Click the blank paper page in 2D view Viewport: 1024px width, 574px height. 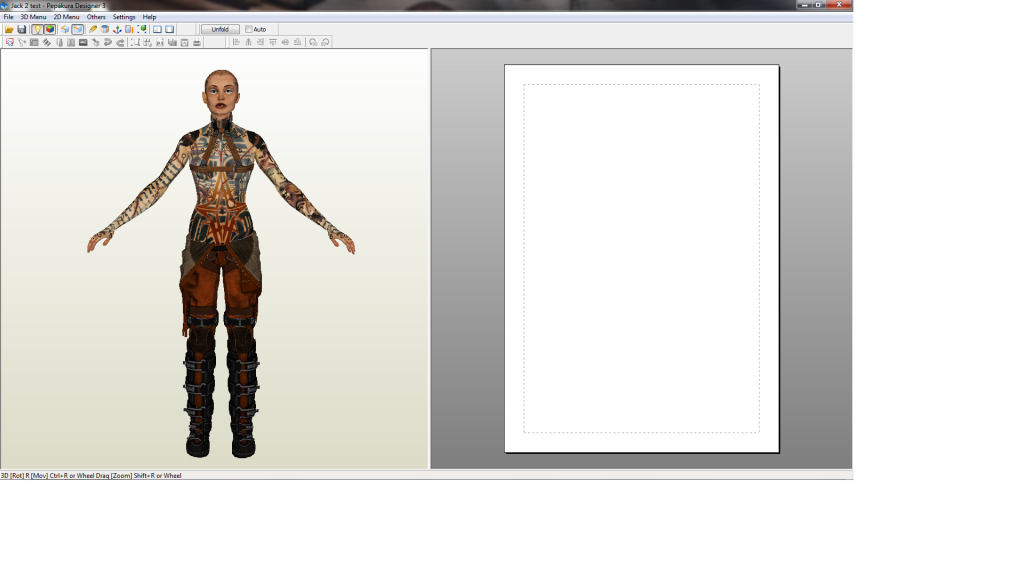coord(641,258)
